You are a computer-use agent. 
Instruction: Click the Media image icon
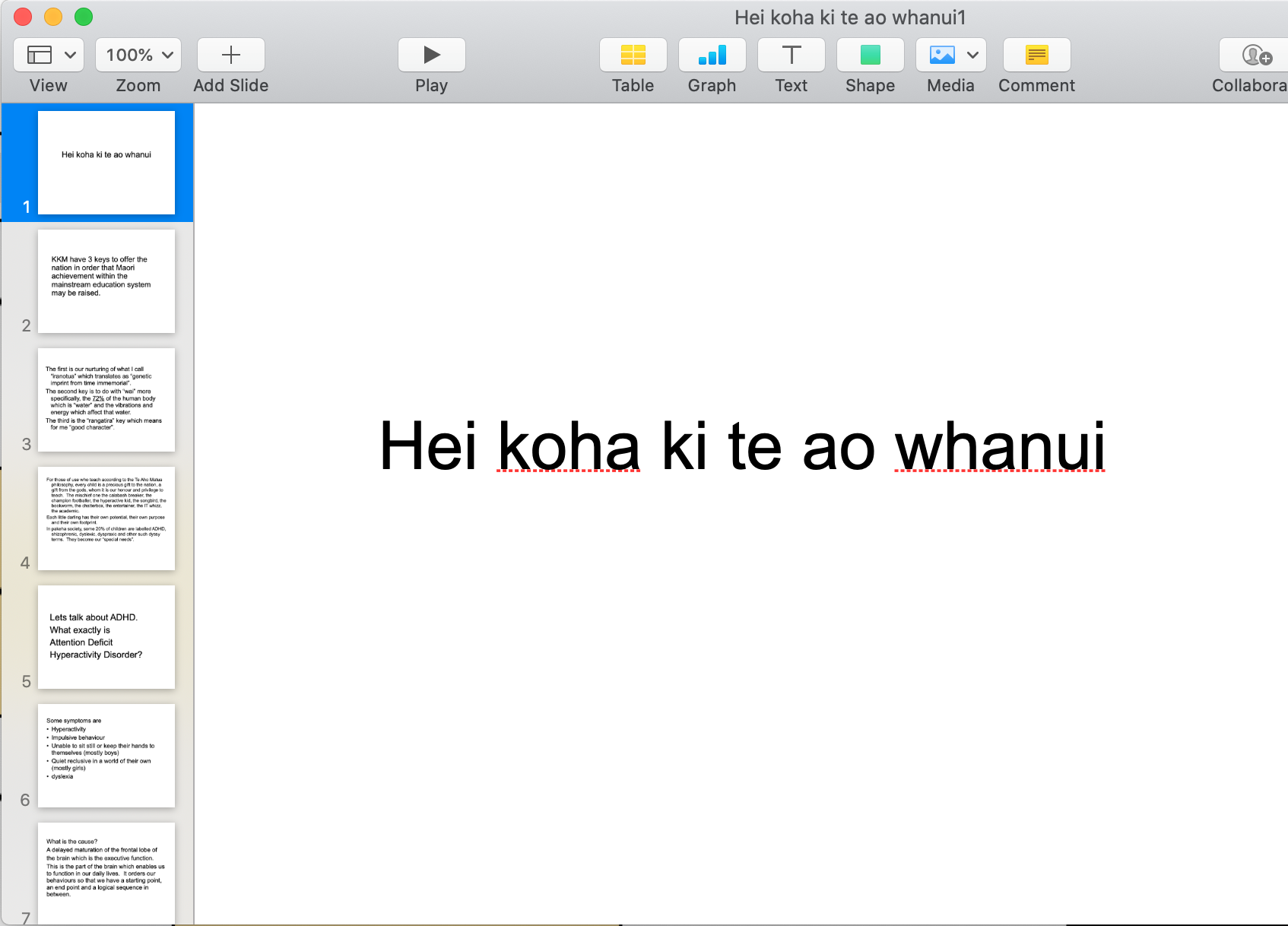coord(941,55)
